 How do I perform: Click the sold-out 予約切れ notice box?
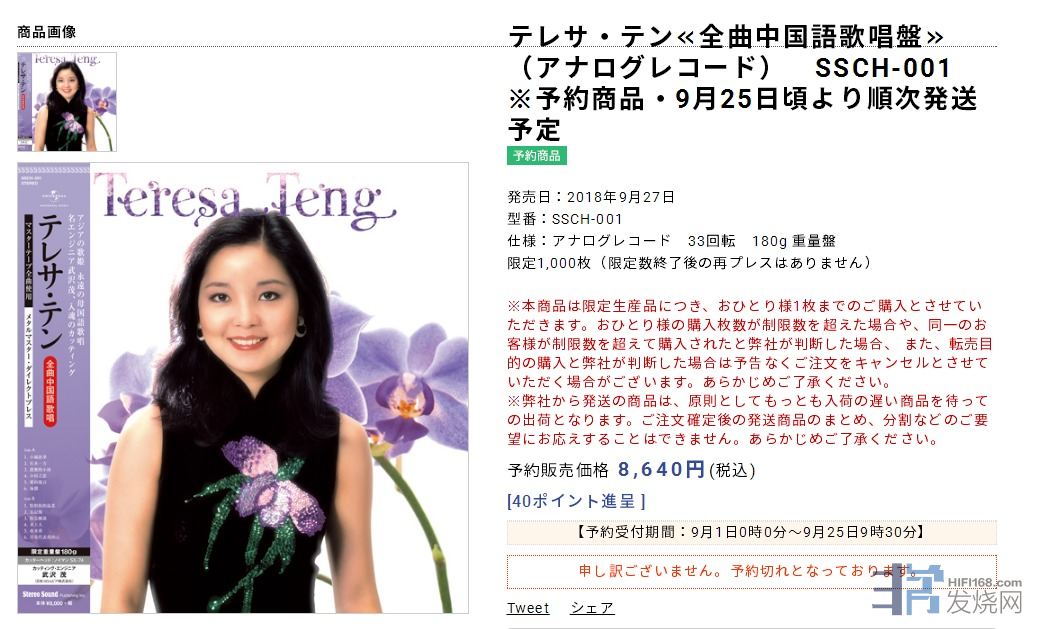pyautogui.click(x=752, y=572)
